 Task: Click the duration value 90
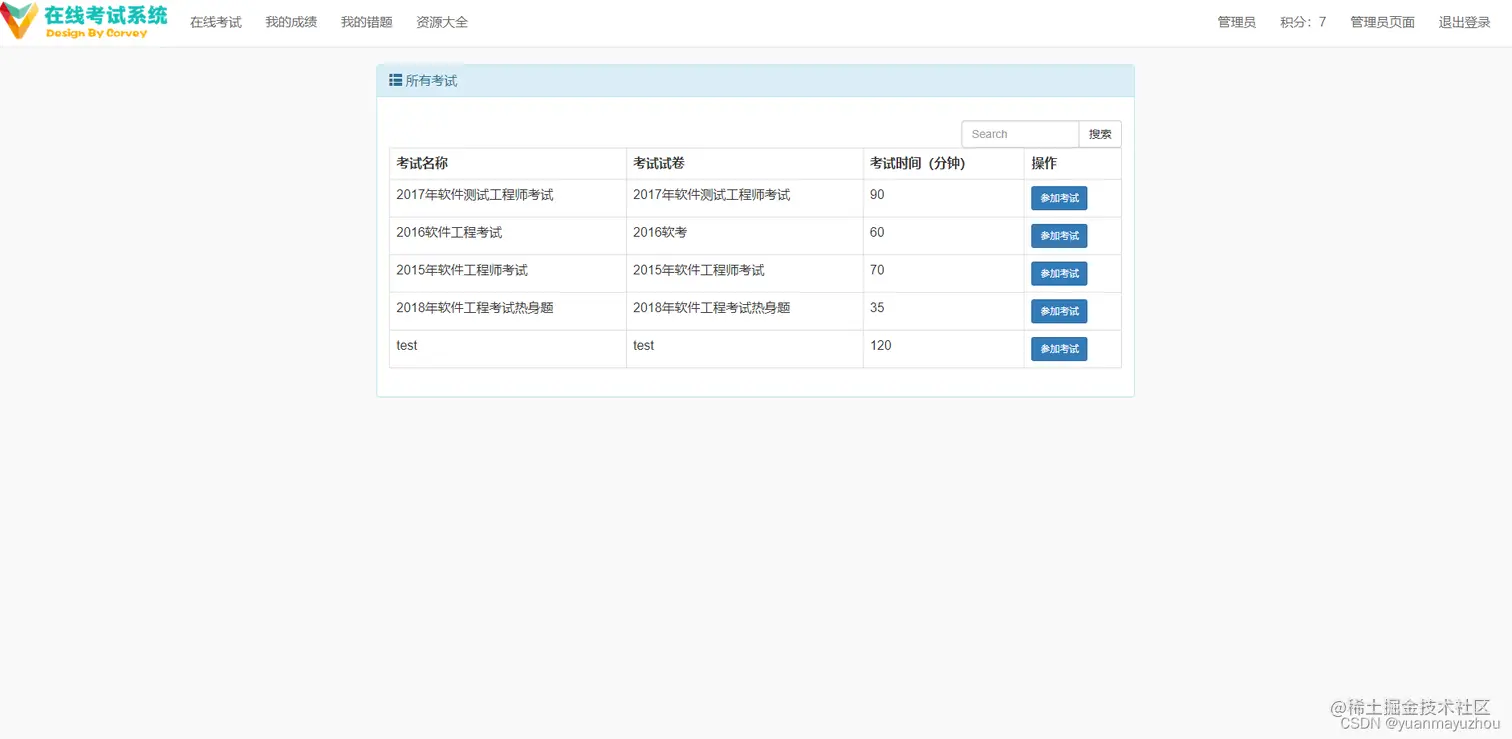[x=877, y=195]
